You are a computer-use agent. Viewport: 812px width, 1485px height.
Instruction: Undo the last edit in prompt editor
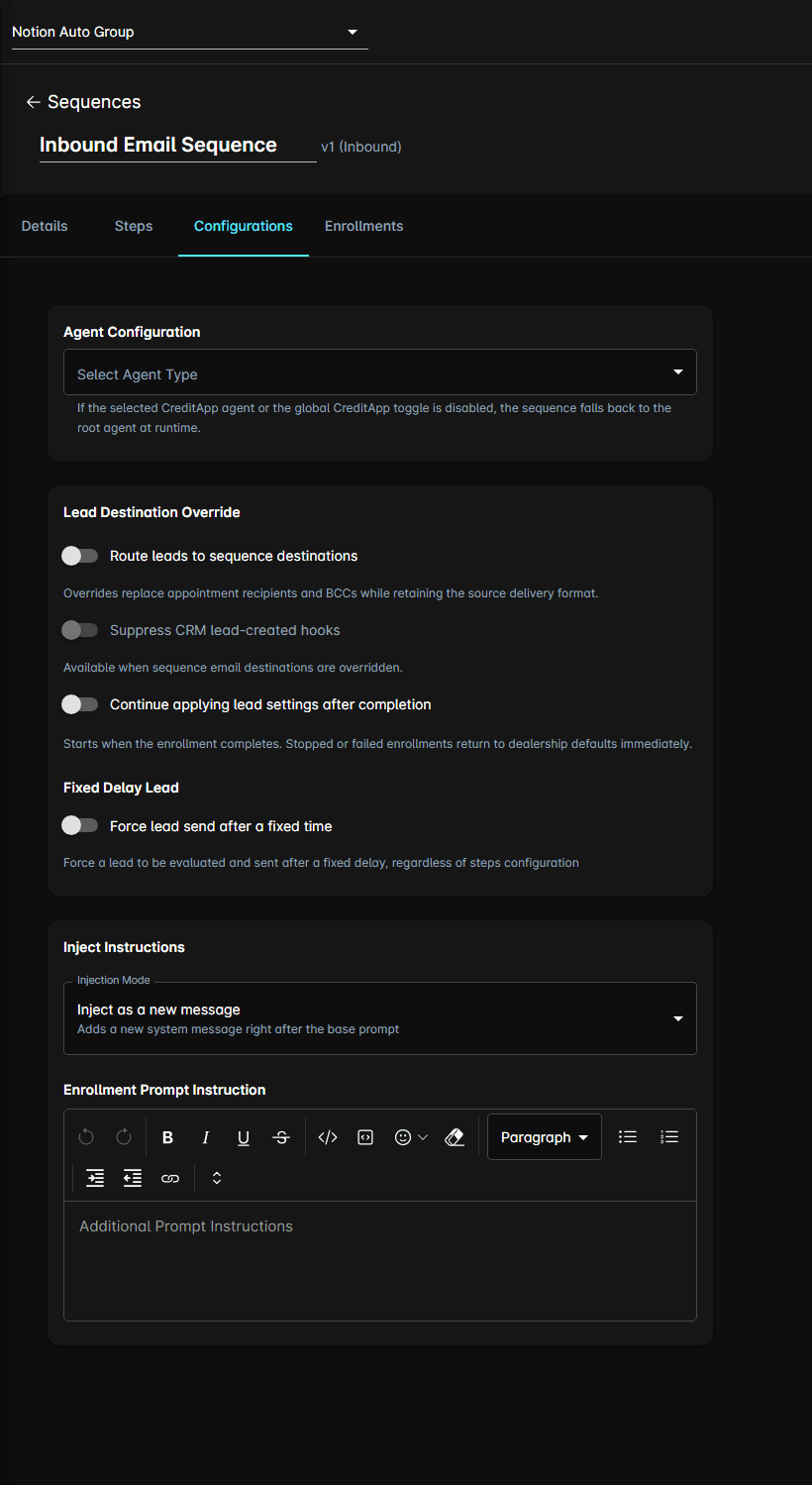(86, 1137)
